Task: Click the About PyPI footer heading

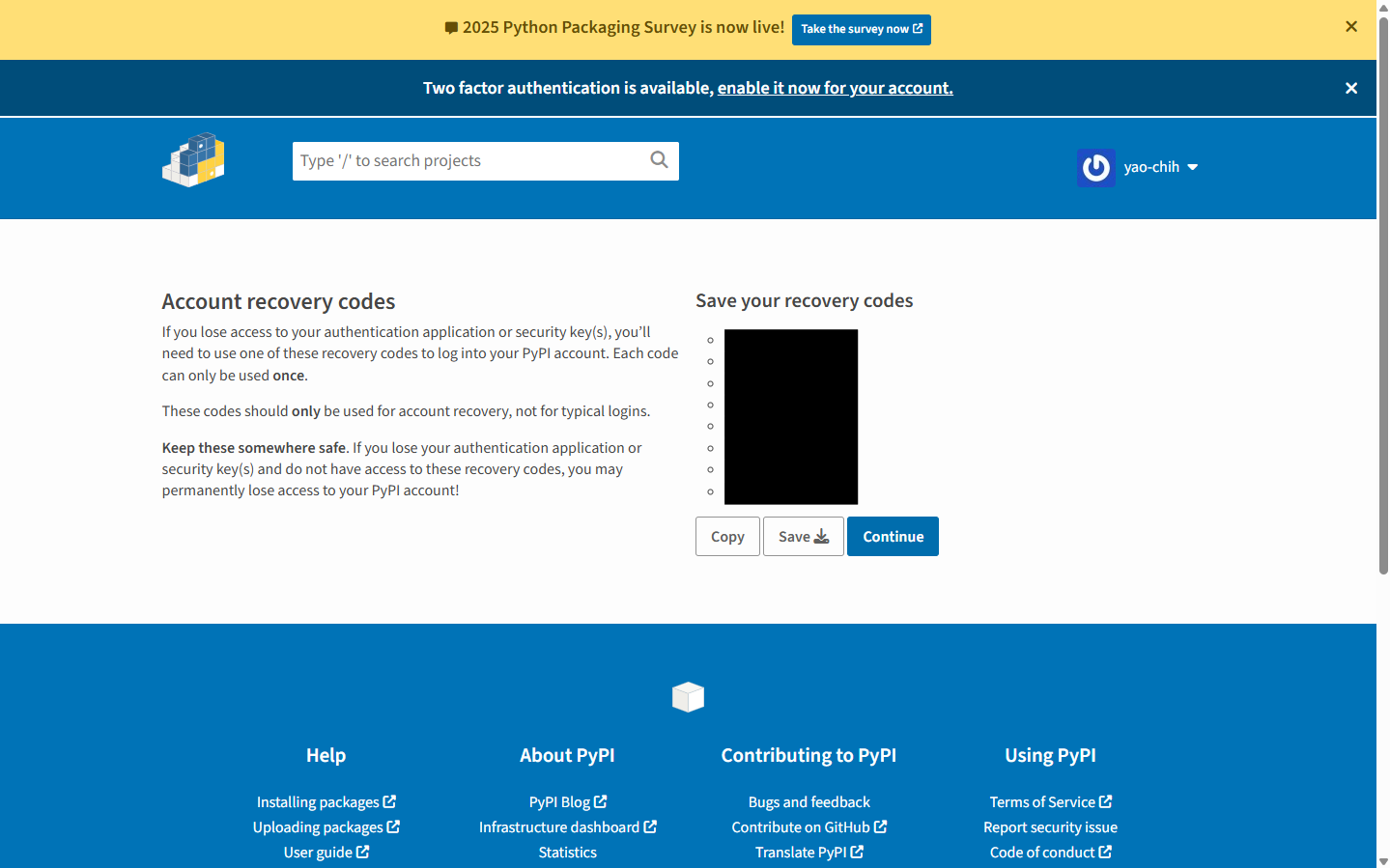Action: (568, 756)
